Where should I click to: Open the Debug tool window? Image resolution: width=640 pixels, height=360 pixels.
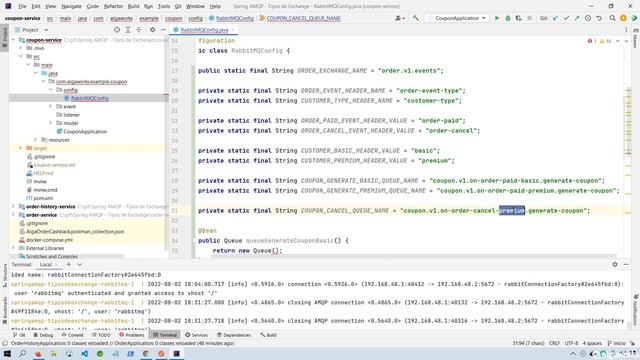coord(43,335)
